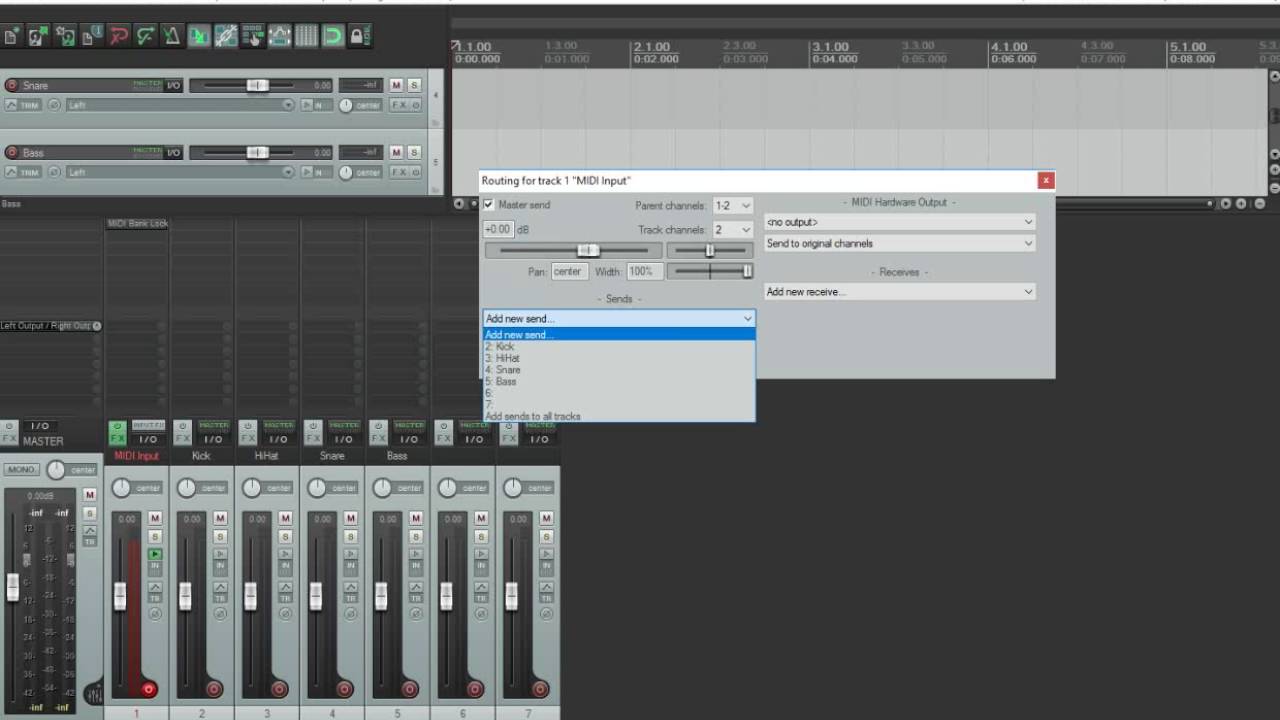The image size is (1280, 720).
Task: Solo the Bass track in track panel
Action: 414,152
